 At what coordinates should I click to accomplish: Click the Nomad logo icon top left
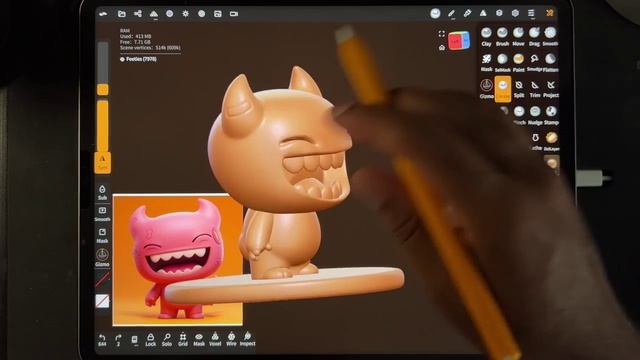click(x=103, y=14)
